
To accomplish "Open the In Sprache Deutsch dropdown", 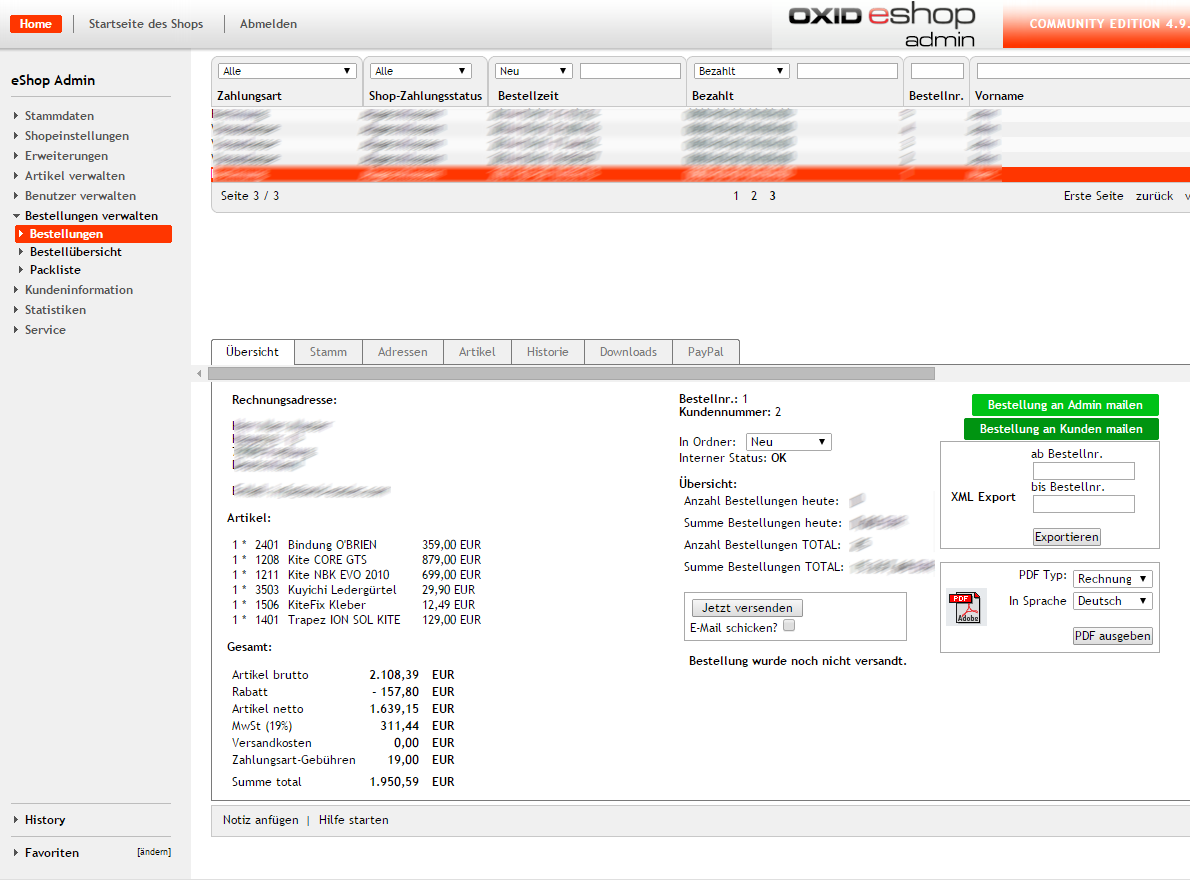I will pos(1113,601).
